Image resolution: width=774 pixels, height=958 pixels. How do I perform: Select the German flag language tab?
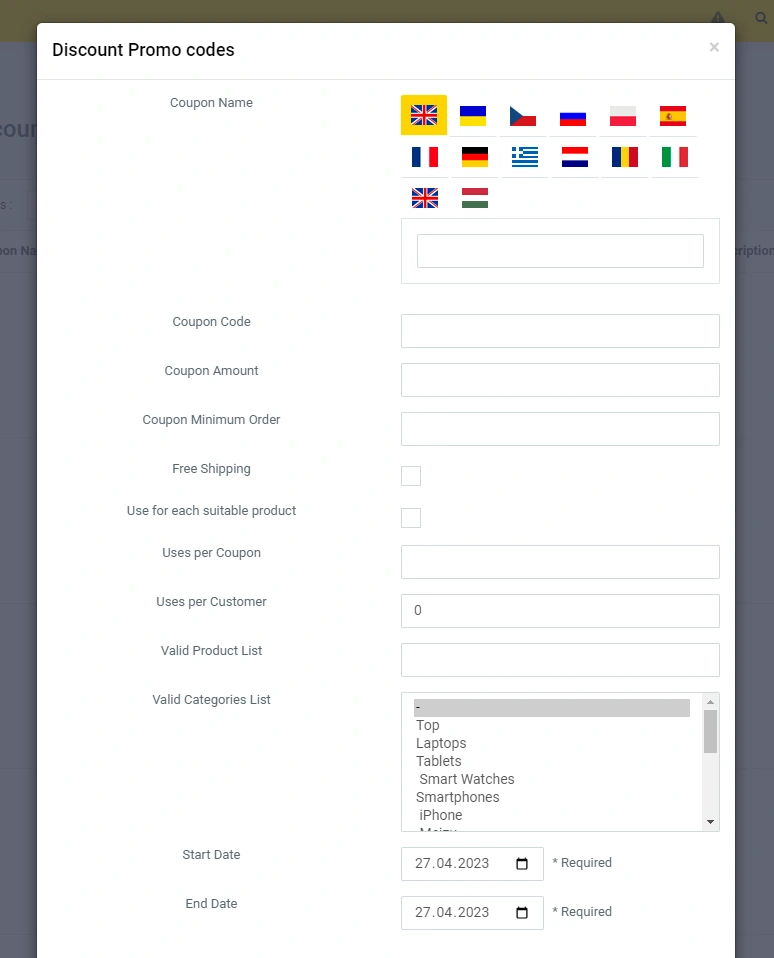(x=475, y=157)
